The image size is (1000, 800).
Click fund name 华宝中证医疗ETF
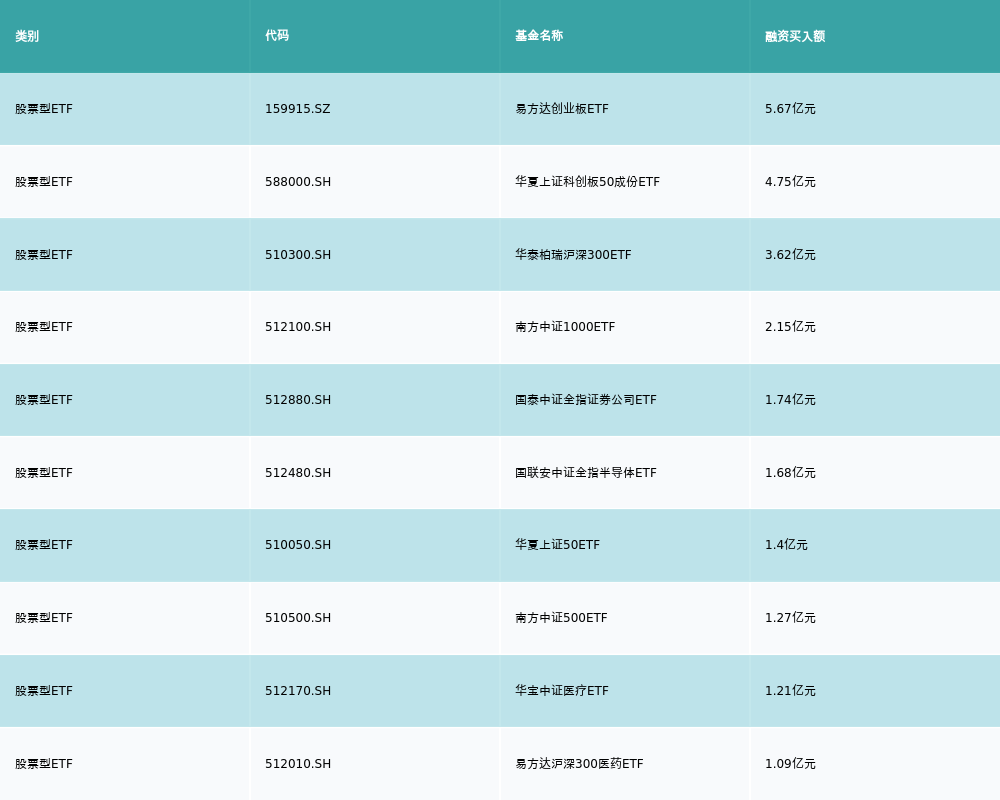click(x=562, y=691)
